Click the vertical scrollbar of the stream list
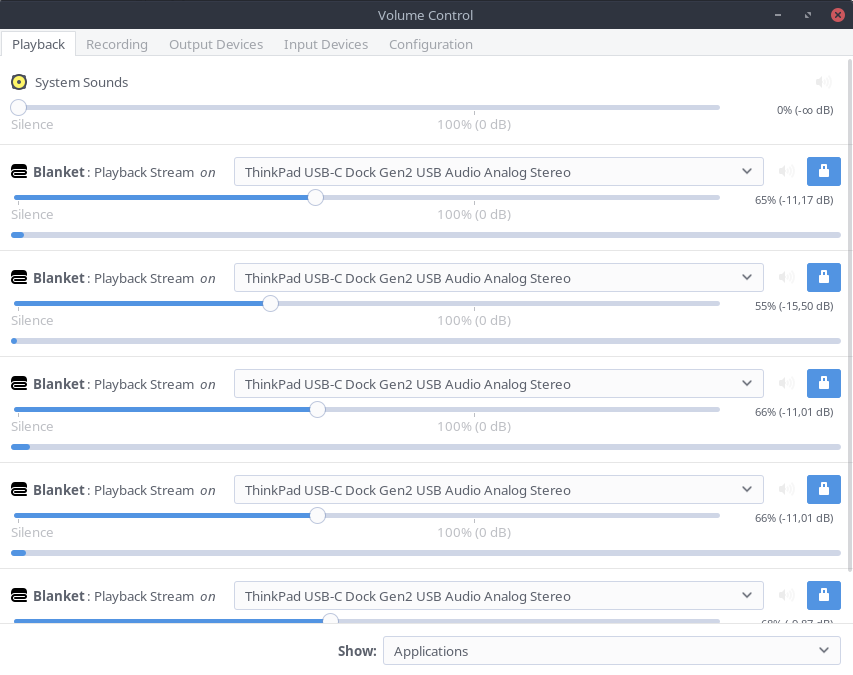 (x=849, y=300)
